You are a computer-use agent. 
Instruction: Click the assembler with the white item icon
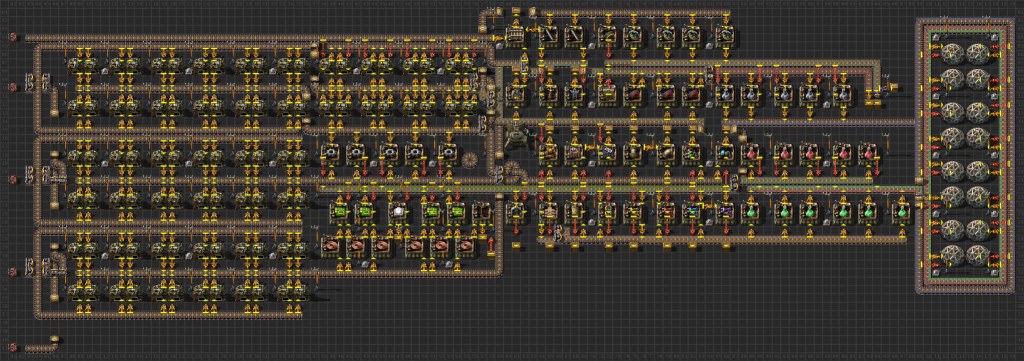pyautogui.click(x=398, y=212)
